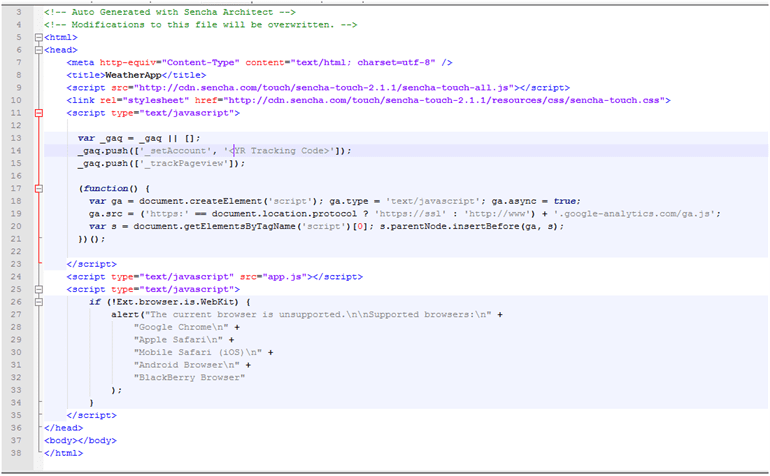Click the meta http-equiv Content-Type line

pos(259,62)
